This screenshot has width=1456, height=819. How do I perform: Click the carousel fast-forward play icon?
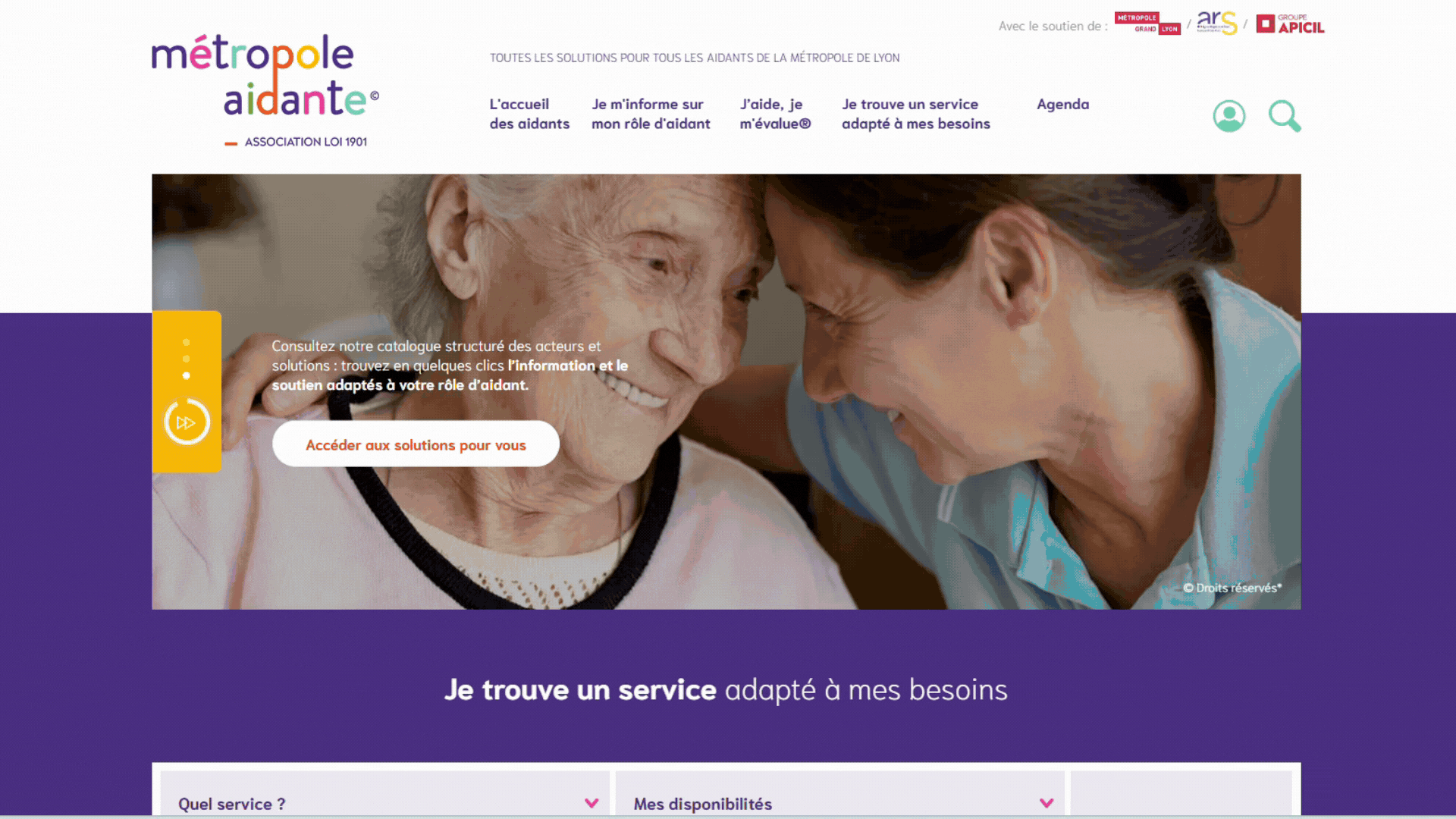pos(187,422)
